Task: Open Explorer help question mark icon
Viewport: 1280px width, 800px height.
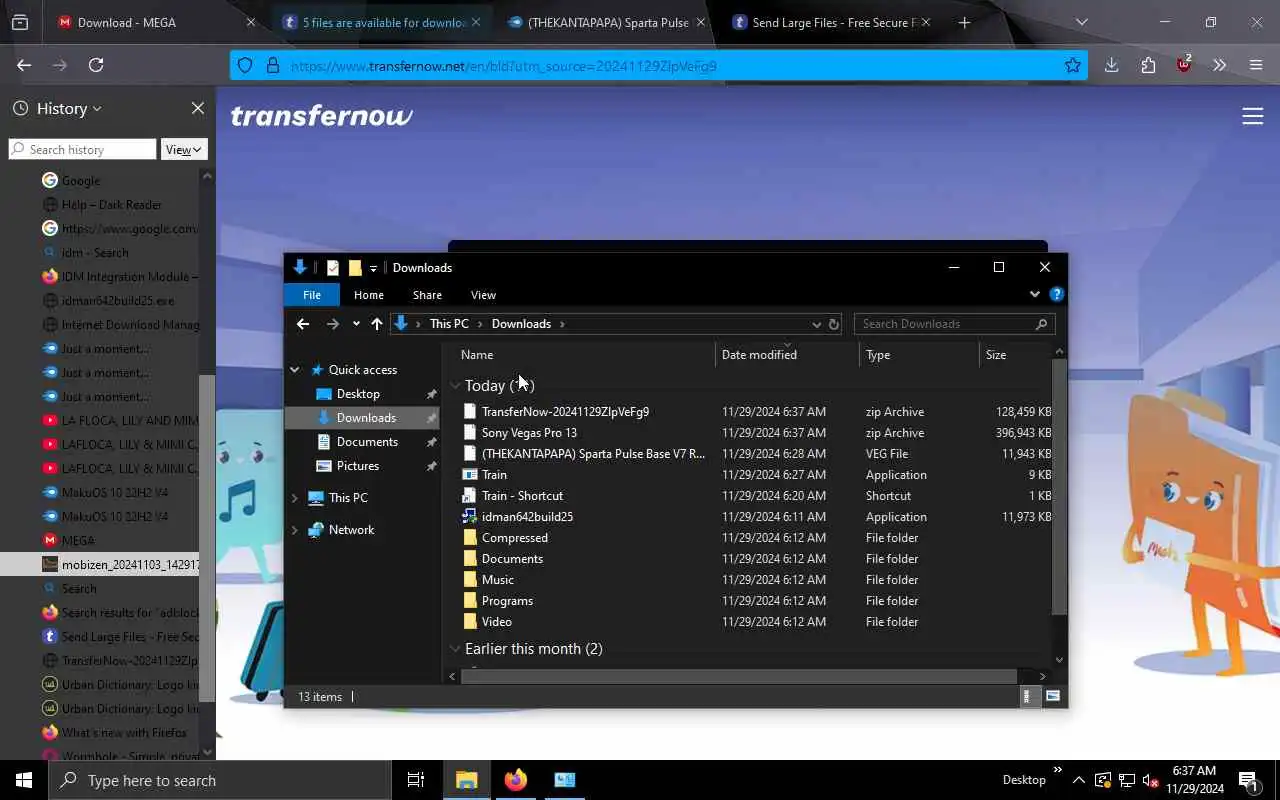Action: pos(1057,295)
